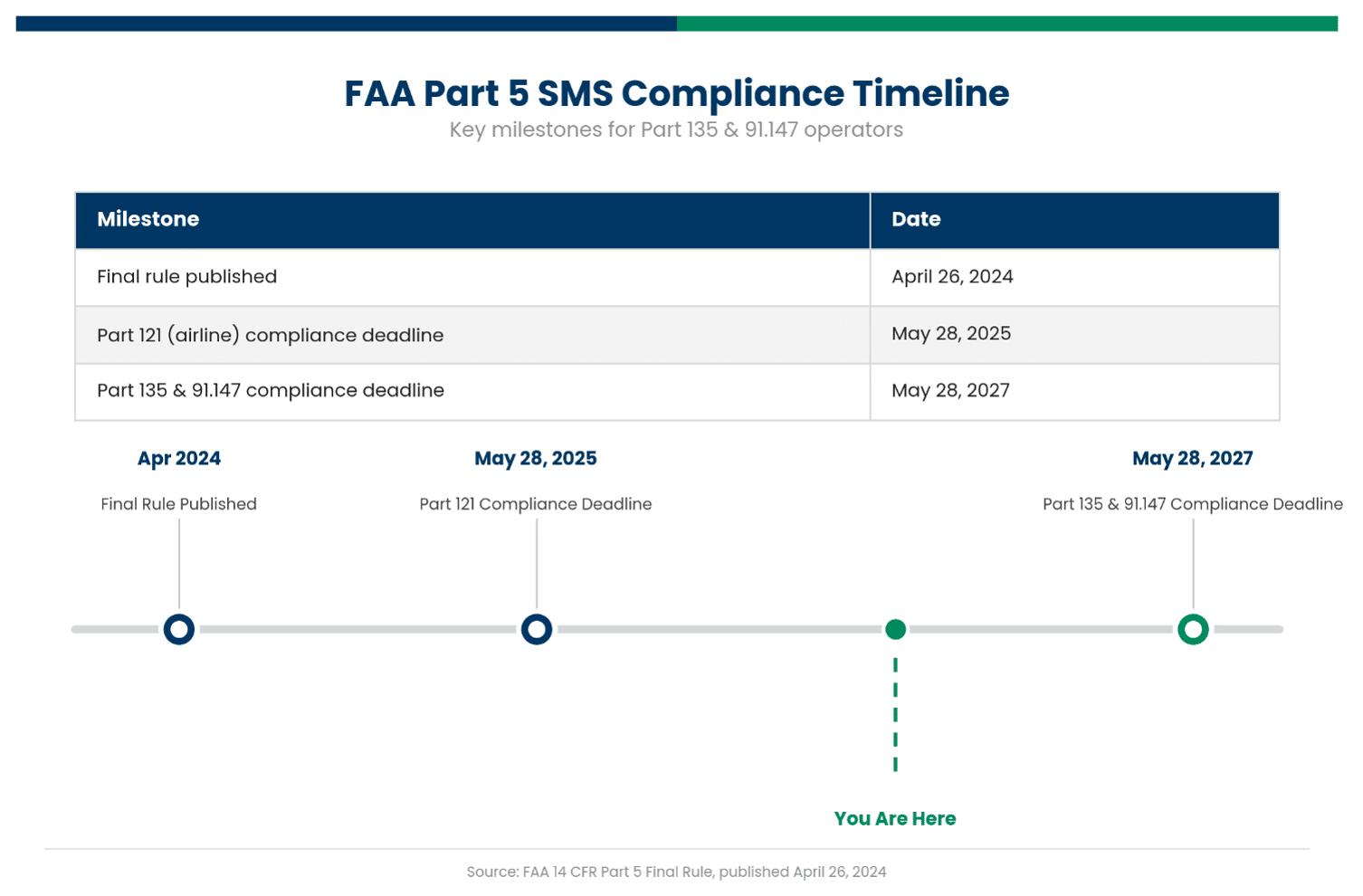The width and height of the screenshot is (1363, 896).
Task: Click the 'FAA Part 5 SMS Compliance Timeline' title
Action: (x=677, y=93)
